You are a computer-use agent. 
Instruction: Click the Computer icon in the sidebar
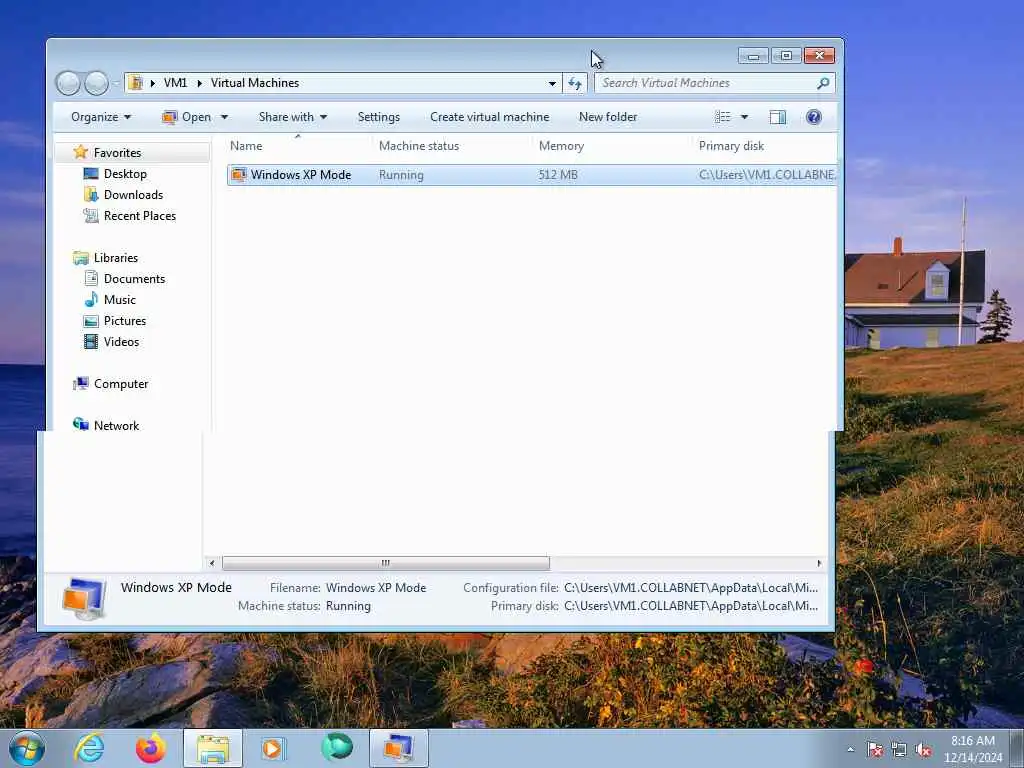click(x=80, y=383)
